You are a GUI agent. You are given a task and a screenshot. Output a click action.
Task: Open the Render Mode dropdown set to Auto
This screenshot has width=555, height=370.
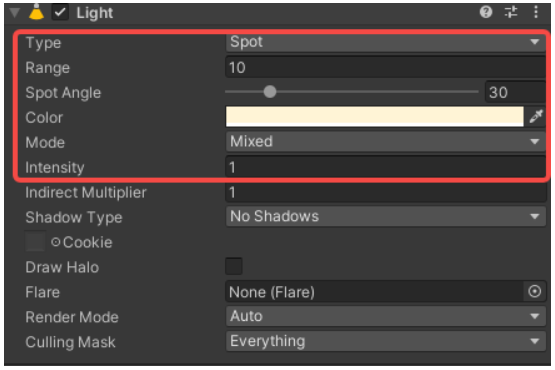pos(385,316)
